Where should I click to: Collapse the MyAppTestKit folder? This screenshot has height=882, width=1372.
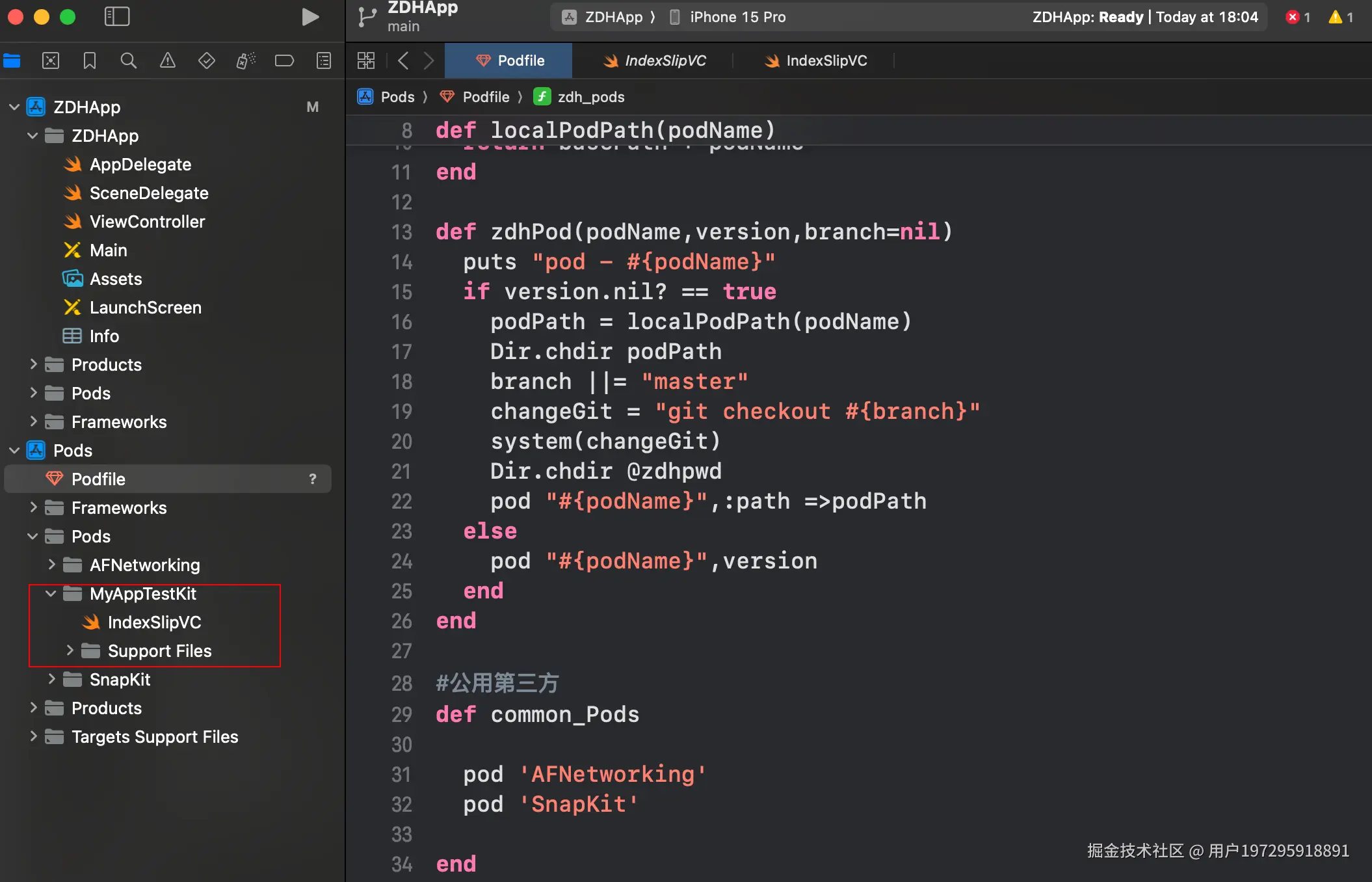point(51,593)
